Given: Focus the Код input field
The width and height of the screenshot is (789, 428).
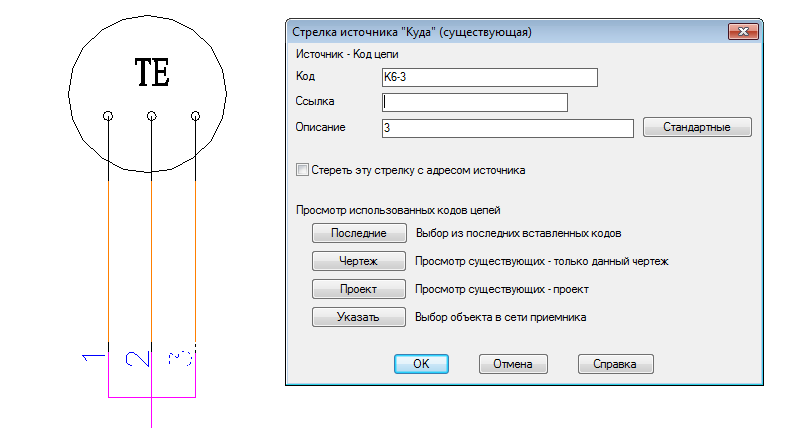Looking at the screenshot, I should 490,77.
